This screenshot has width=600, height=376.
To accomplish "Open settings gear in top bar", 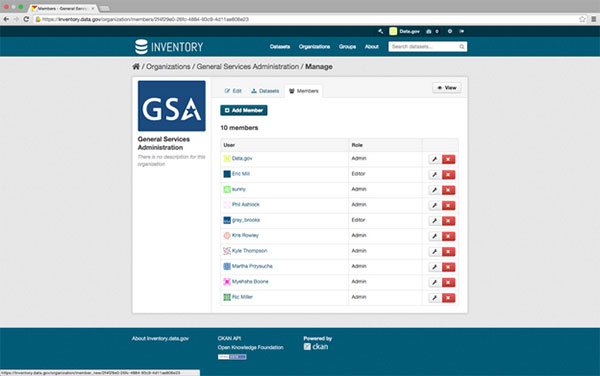I will tap(450, 31).
